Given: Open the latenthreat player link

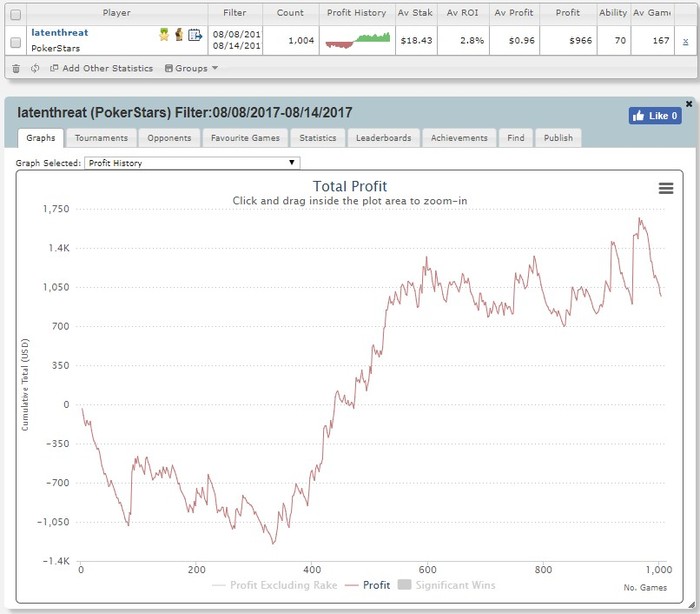Looking at the screenshot, I should (x=59, y=33).
